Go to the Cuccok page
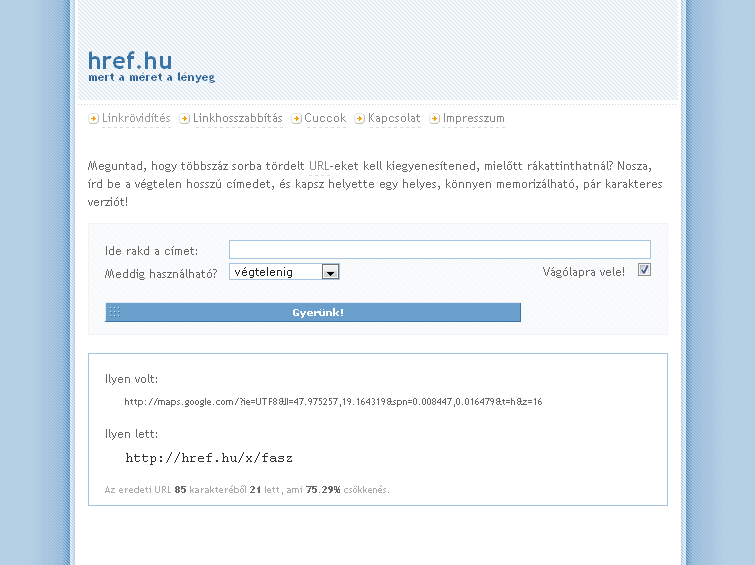This screenshot has height=565, width=755. pos(325,118)
